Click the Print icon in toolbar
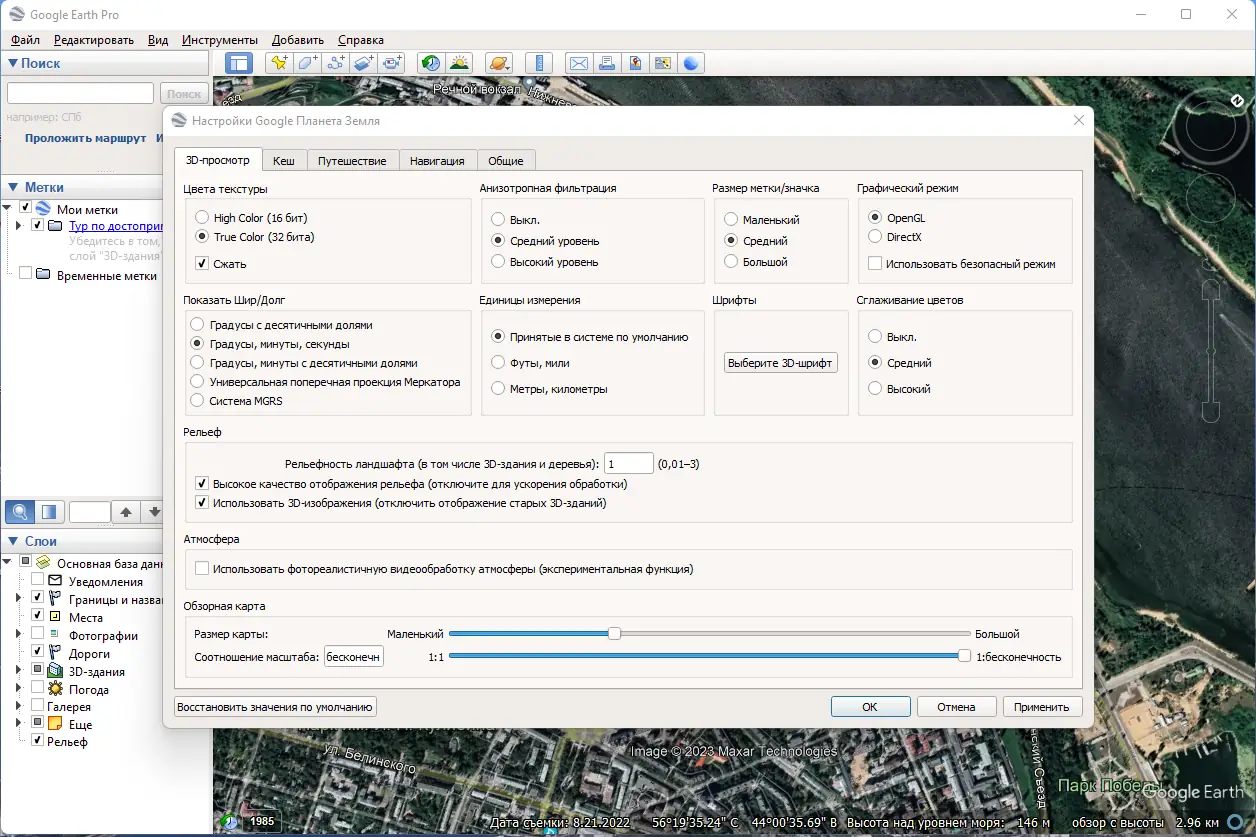Image resolution: width=1256 pixels, height=837 pixels. pyautogui.click(x=606, y=63)
